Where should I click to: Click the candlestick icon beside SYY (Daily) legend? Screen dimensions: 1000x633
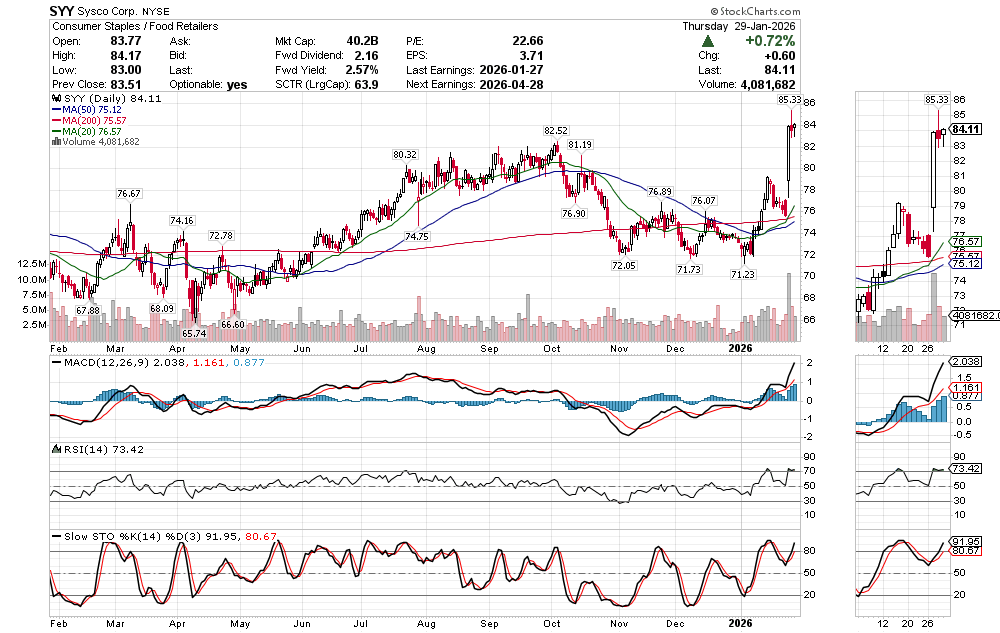coord(55,99)
